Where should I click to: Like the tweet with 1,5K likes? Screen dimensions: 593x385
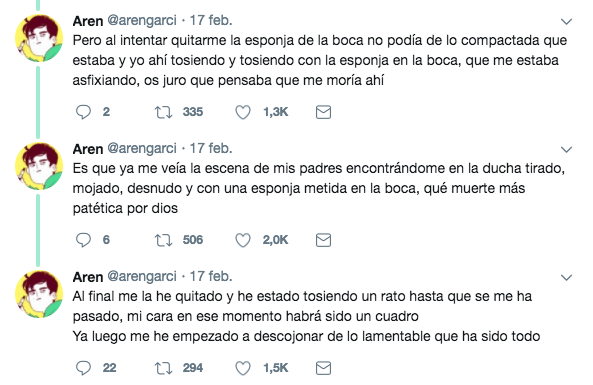point(243,368)
